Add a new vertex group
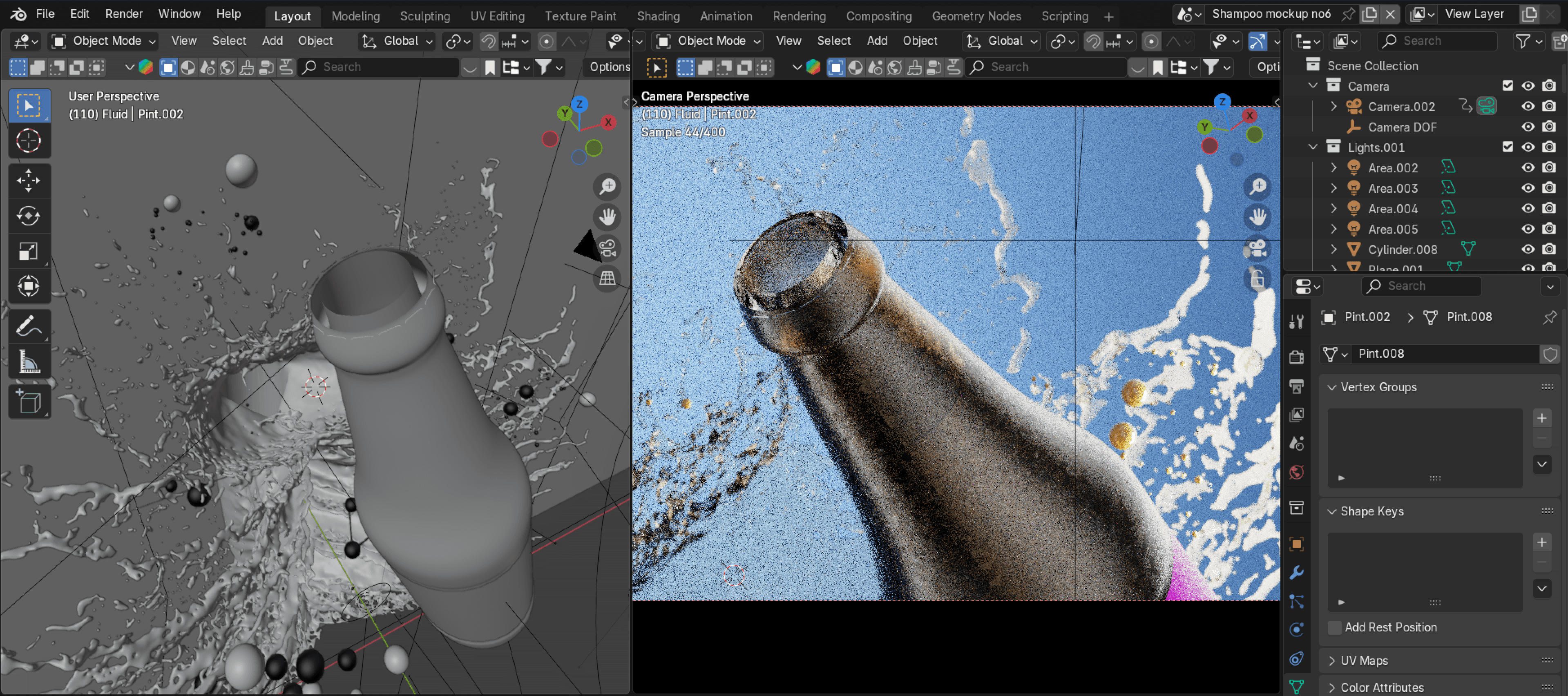1568x696 pixels. tap(1541, 418)
